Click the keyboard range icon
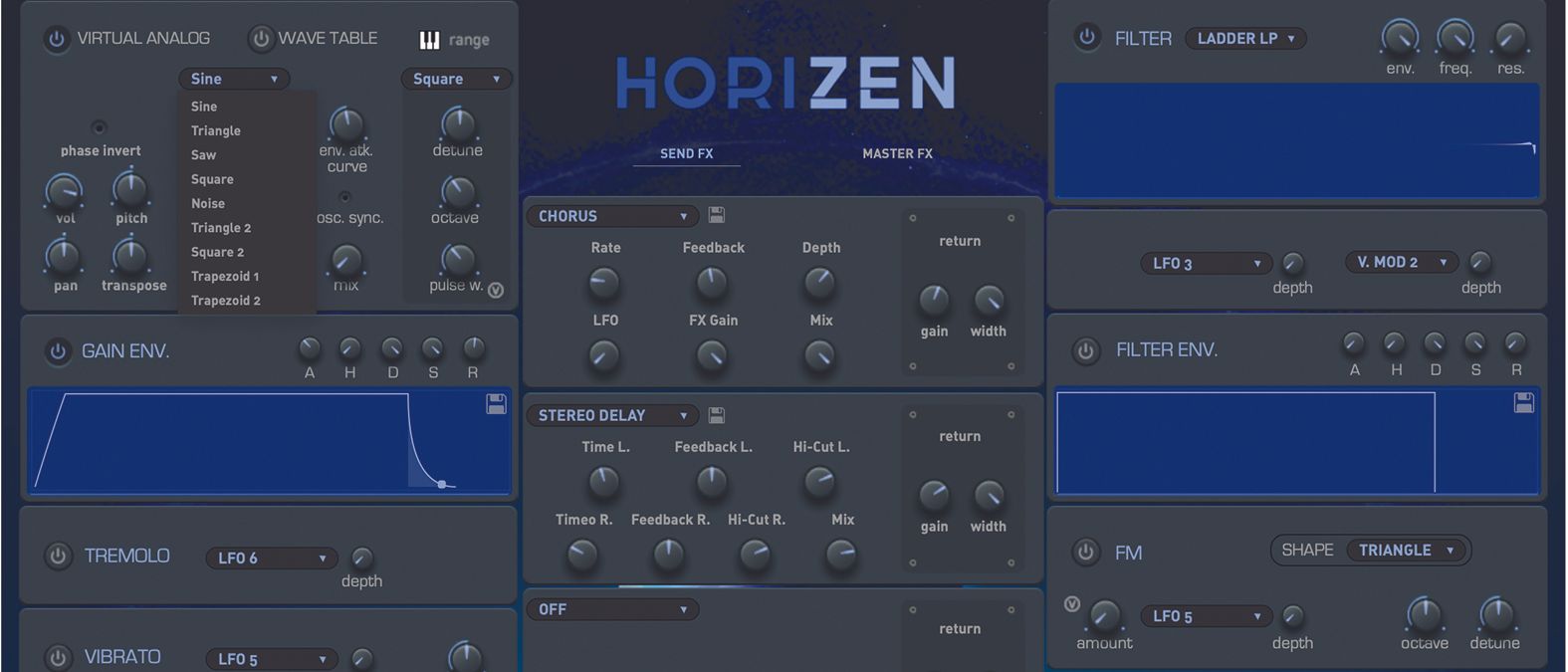Image resolution: width=1568 pixels, height=672 pixels. coord(429,40)
